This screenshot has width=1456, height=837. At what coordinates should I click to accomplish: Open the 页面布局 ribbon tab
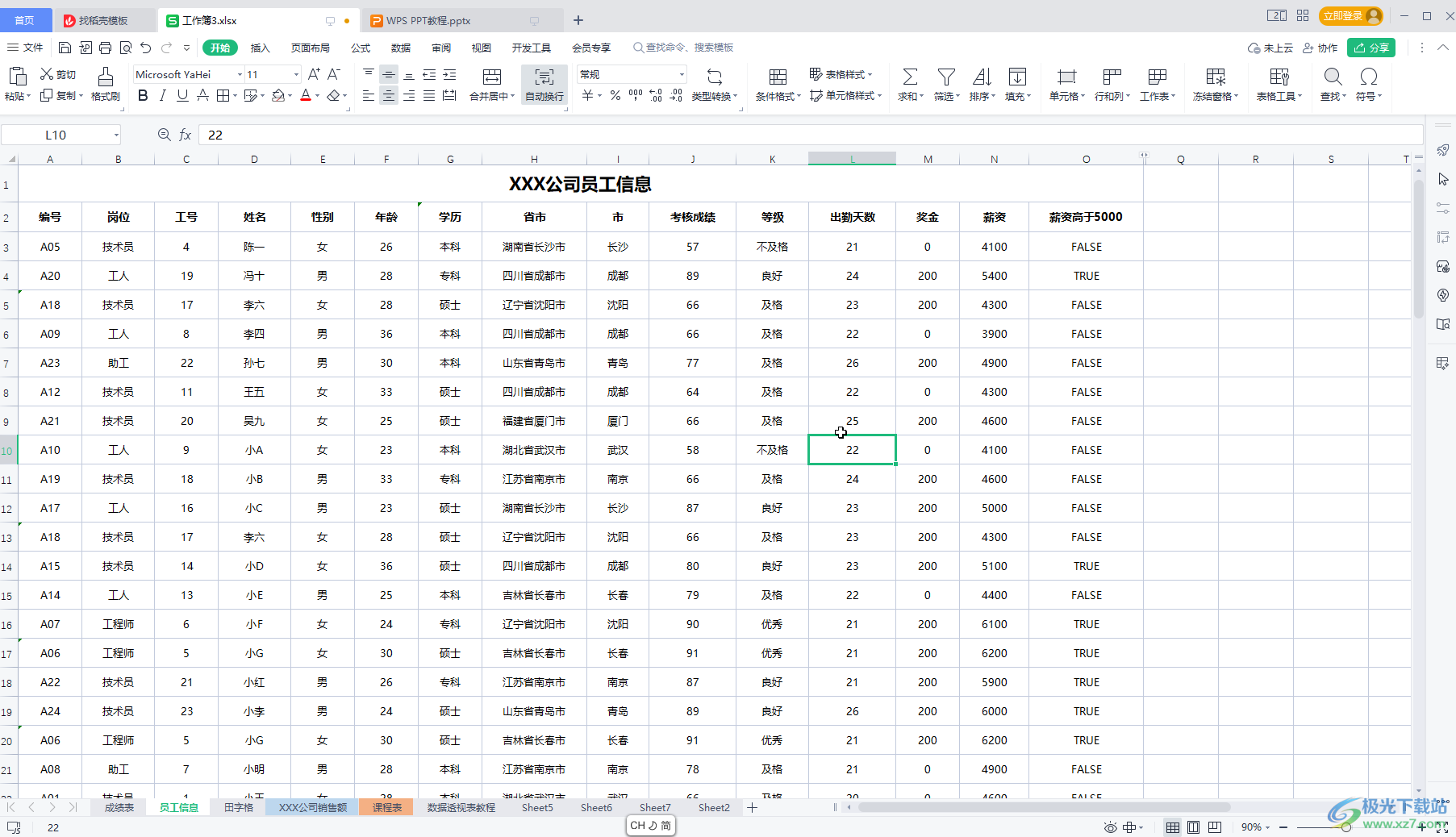(311, 48)
